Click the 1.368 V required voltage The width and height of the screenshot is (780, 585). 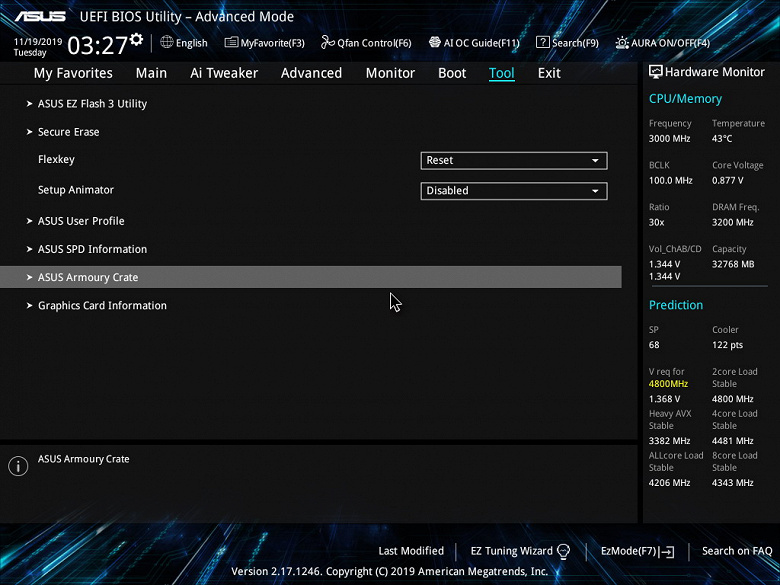click(664, 399)
